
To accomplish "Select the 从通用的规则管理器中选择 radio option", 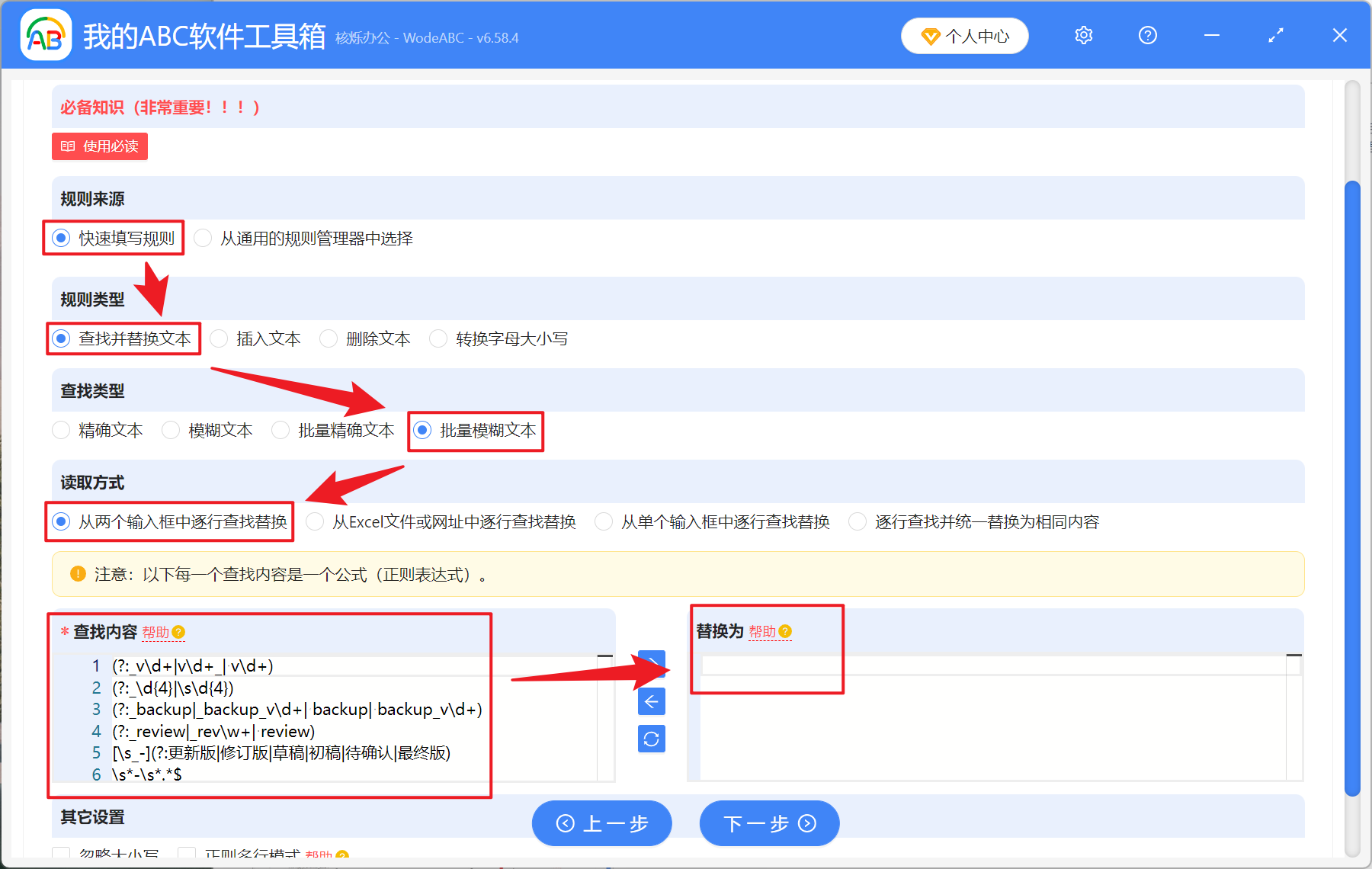I will (x=203, y=238).
